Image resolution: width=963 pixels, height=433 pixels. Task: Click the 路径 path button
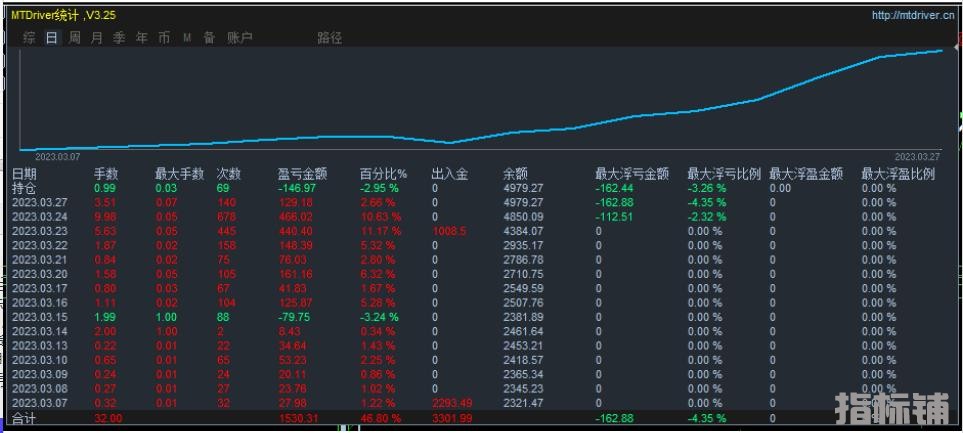tap(330, 38)
